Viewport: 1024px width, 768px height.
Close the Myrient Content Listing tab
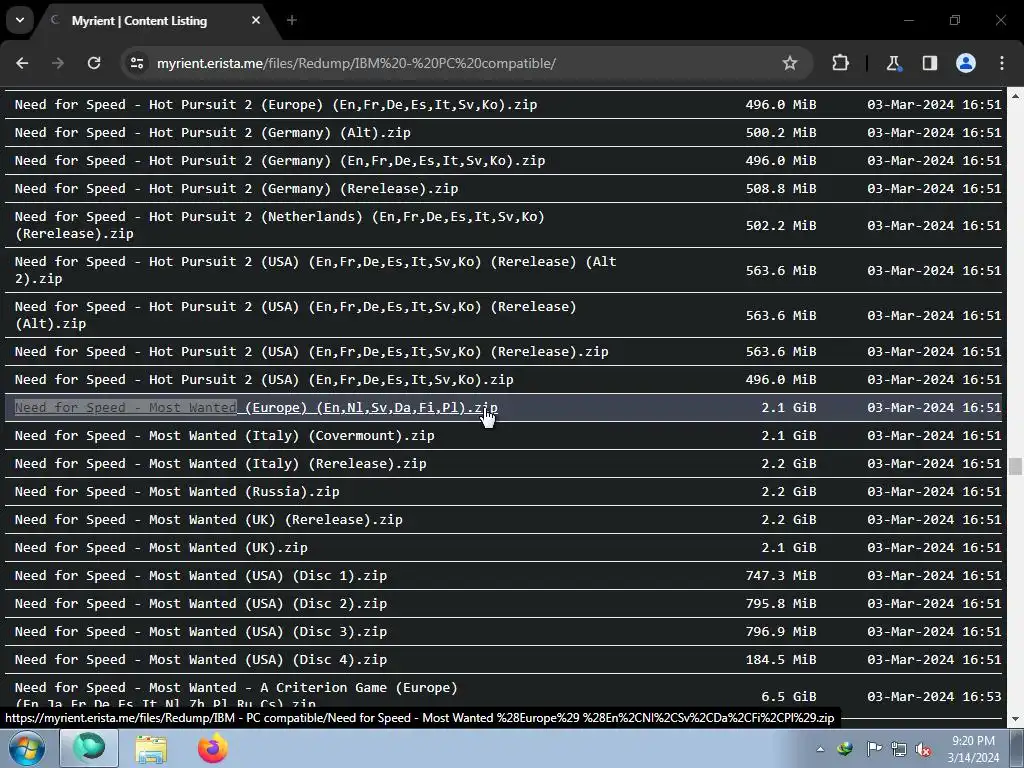[256, 21]
